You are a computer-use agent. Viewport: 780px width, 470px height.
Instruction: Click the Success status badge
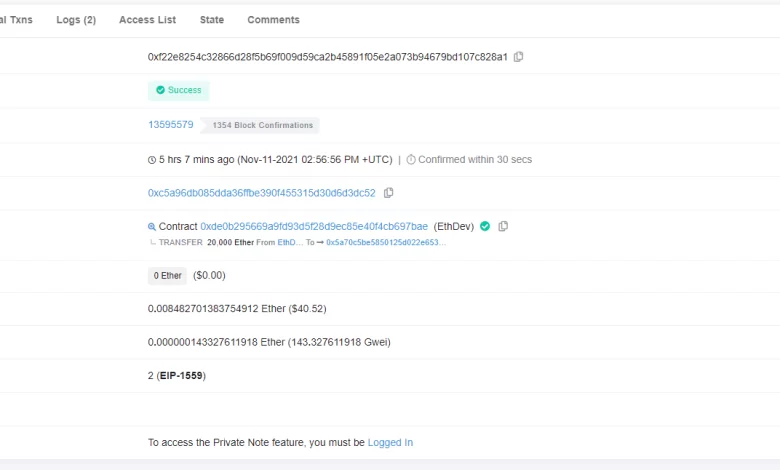179,90
